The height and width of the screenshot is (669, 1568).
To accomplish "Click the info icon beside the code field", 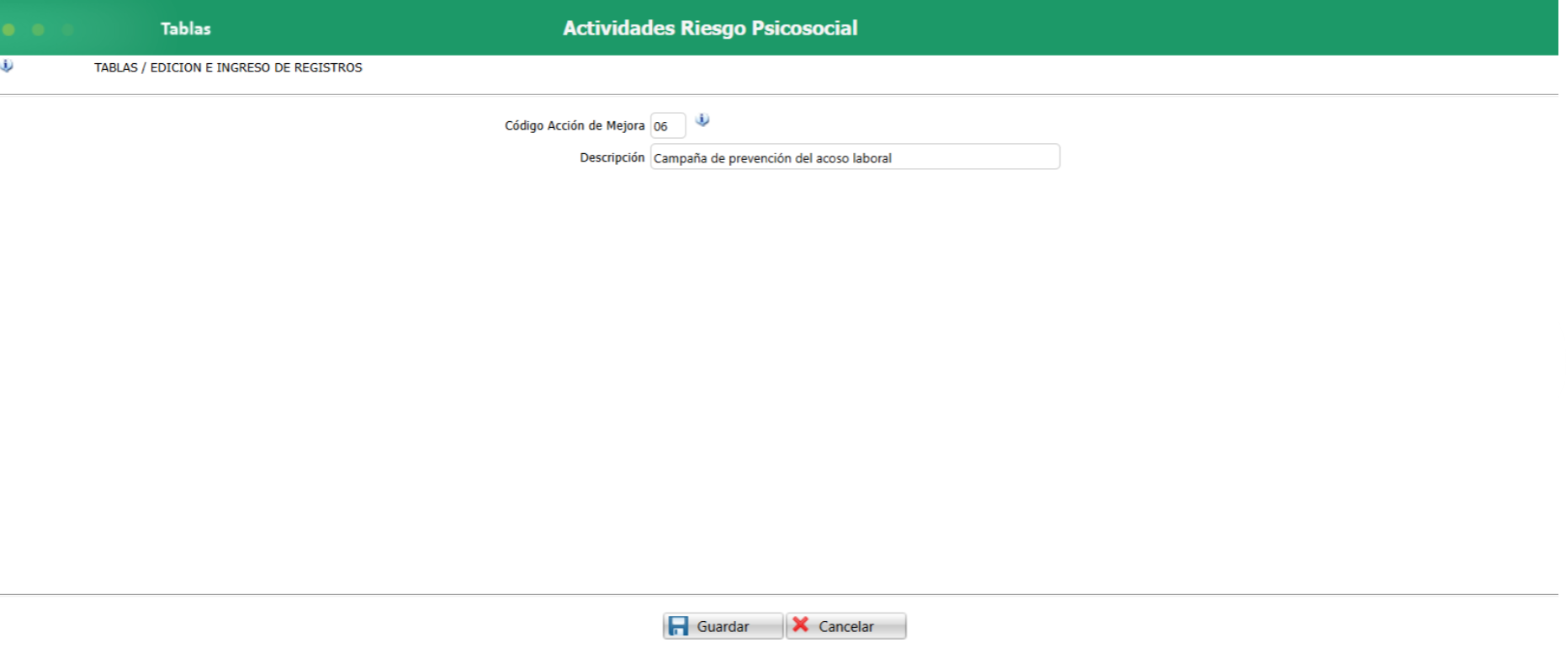I will [702, 120].
